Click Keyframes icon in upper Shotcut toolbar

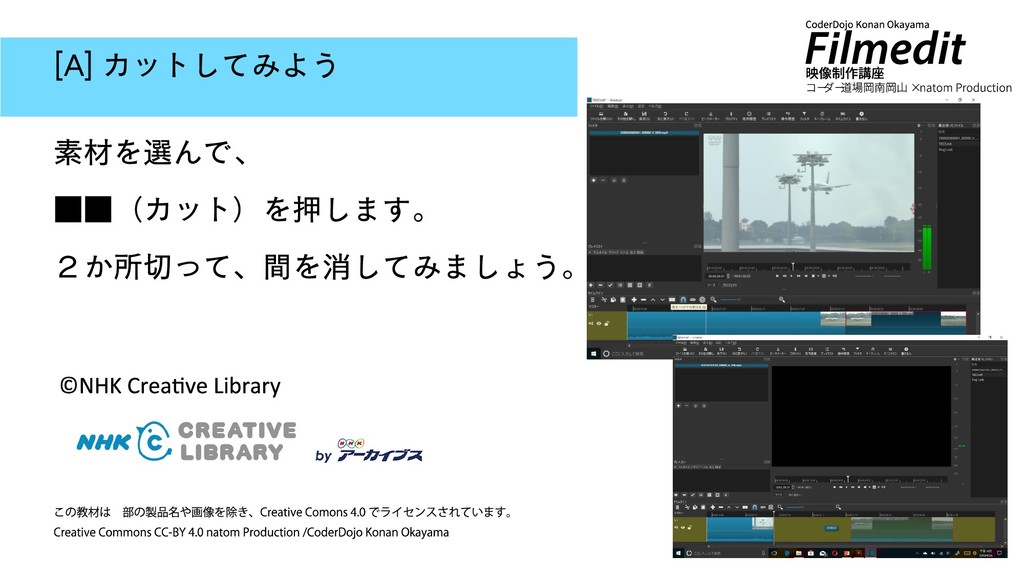pos(822,114)
